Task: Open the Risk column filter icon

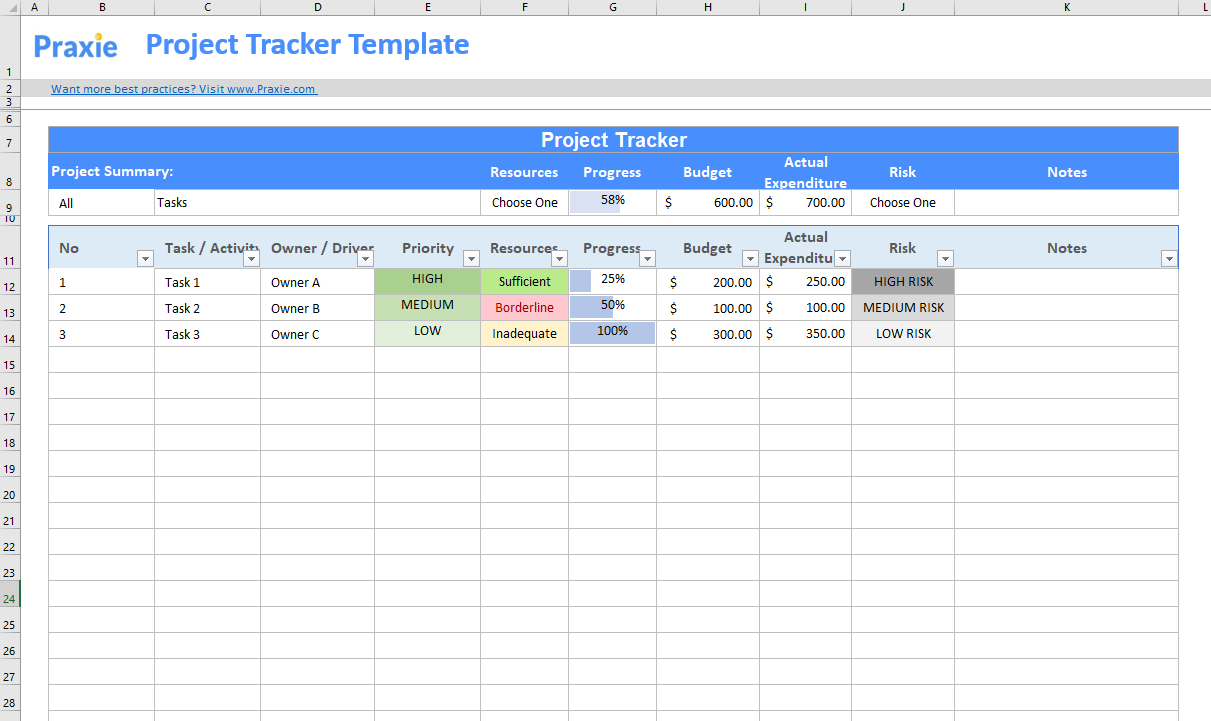Action: click(x=945, y=258)
